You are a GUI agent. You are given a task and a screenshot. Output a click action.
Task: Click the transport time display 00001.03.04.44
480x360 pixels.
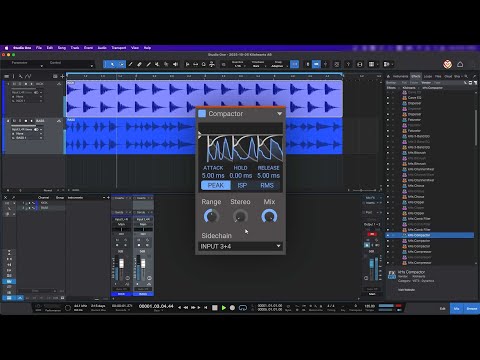pyautogui.click(x=156, y=306)
